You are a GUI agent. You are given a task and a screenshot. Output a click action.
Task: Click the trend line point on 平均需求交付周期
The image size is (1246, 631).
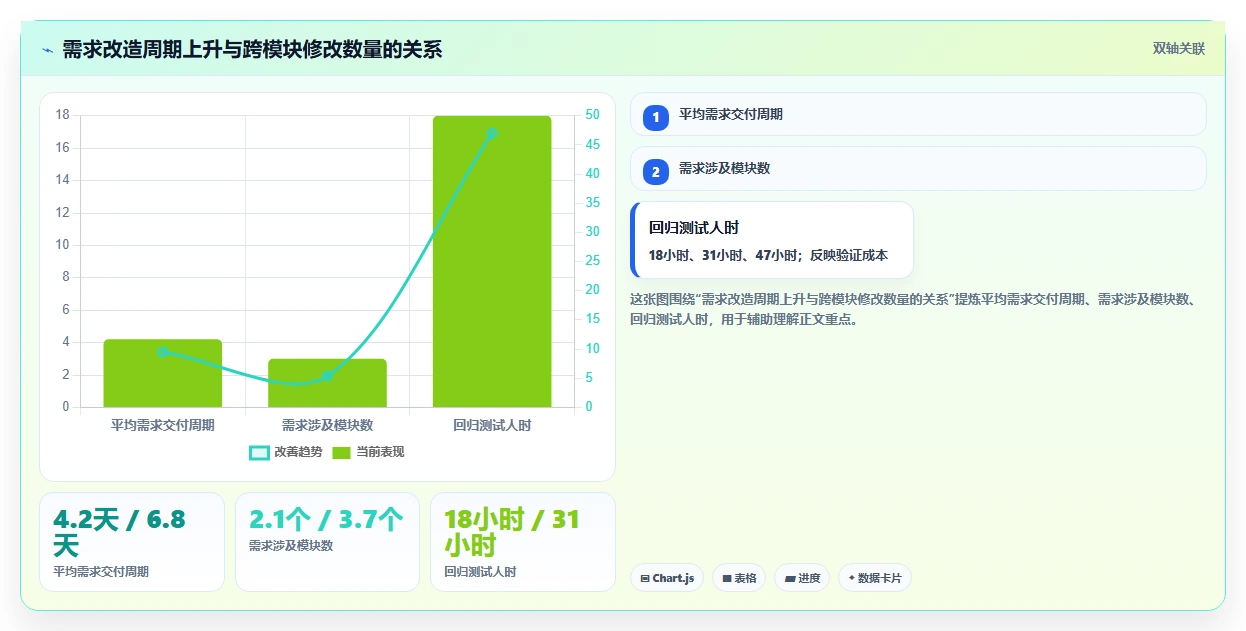(163, 352)
